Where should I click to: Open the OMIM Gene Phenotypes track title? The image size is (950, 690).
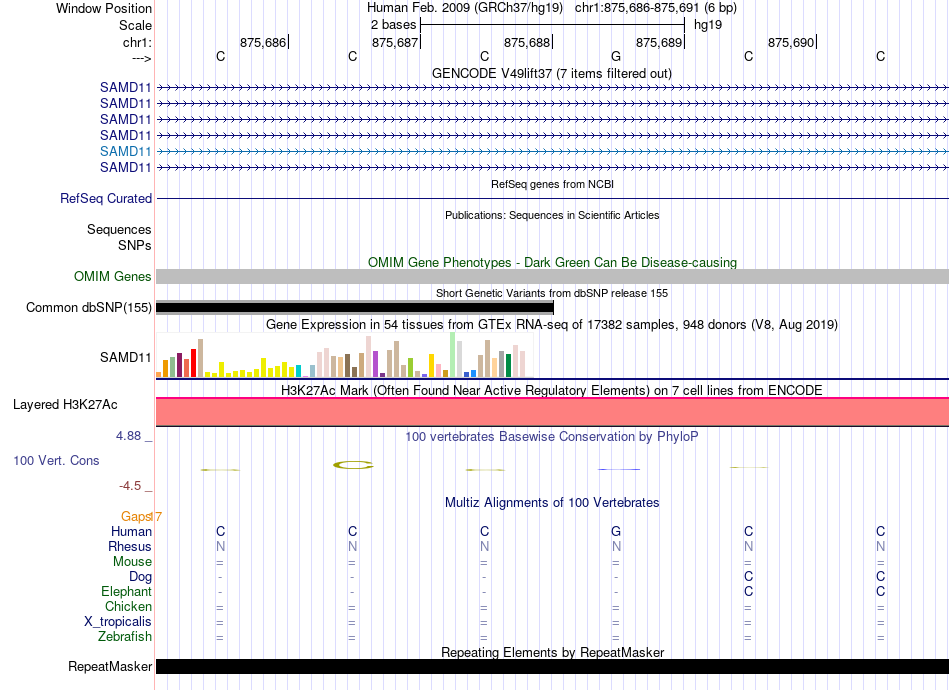[552, 262]
